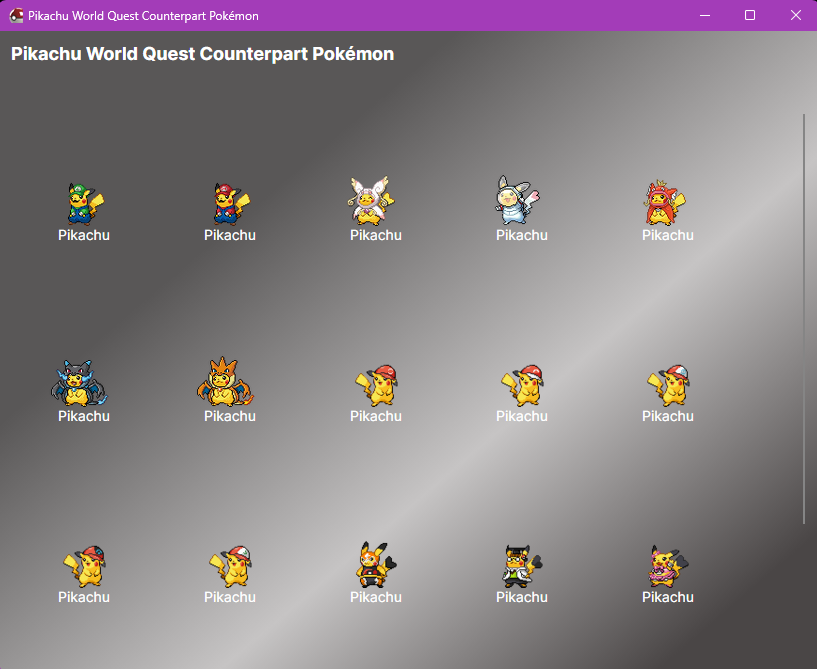Viewport: 817px width, 669px height.
Task: Minimize the Pikachu World Quest window
Action: pyautogui.click(x=705, y=15)
